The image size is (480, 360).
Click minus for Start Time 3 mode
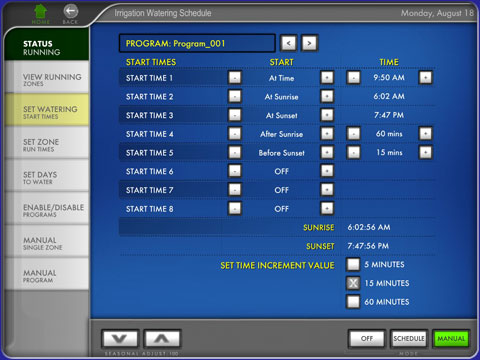pos(235,115)
